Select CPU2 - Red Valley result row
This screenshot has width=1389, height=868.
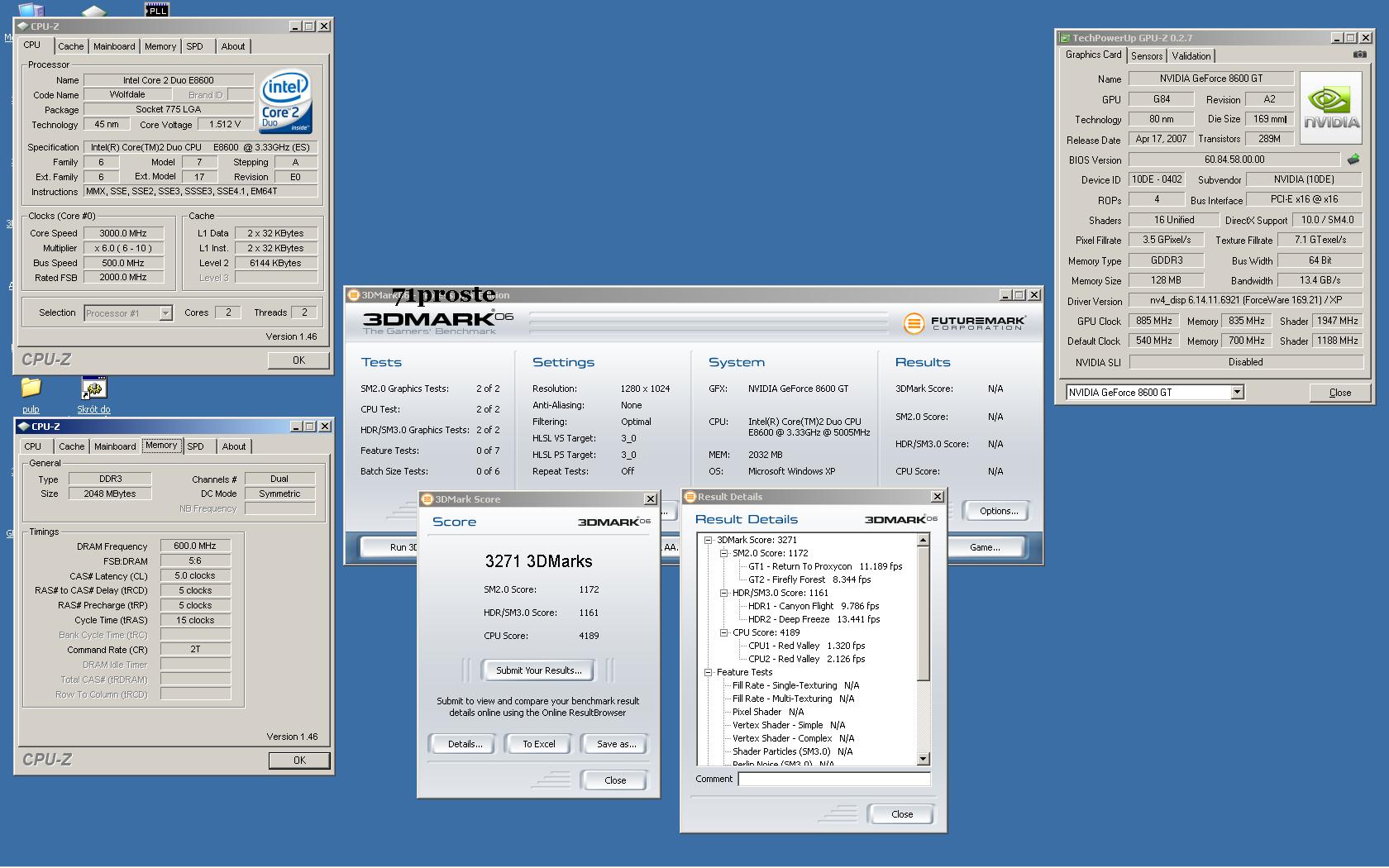point(806,659)
